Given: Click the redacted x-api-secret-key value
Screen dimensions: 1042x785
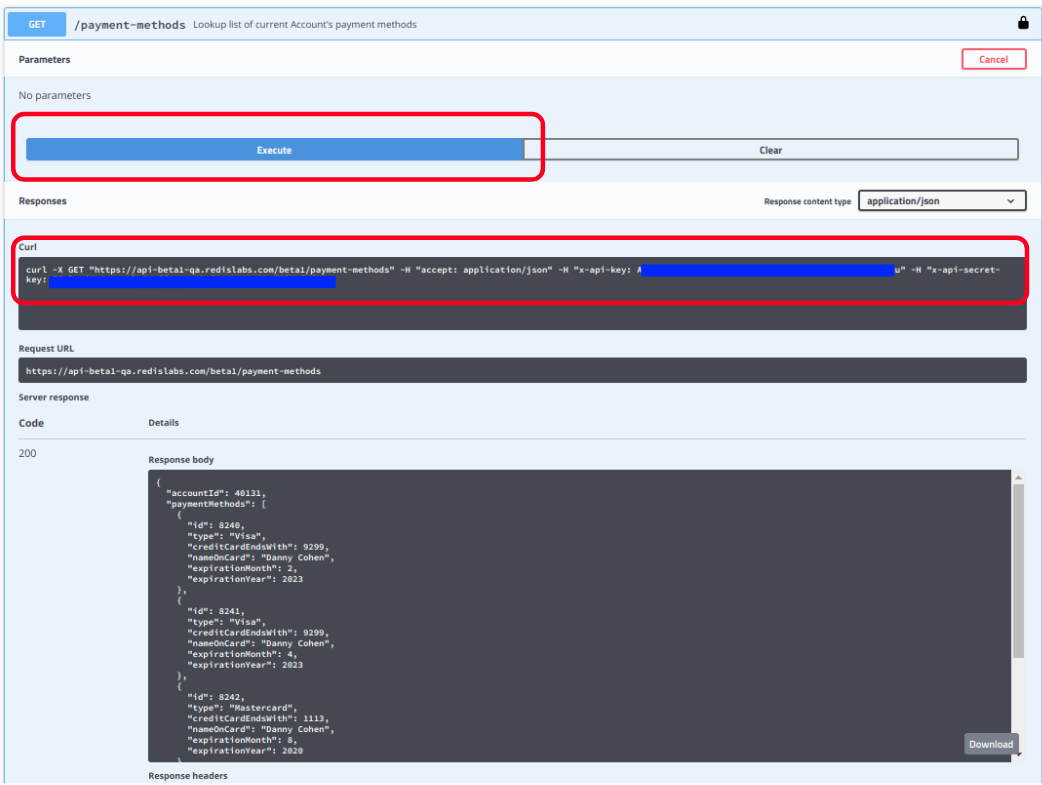Looking at the screenshot, I should (192, 282).
